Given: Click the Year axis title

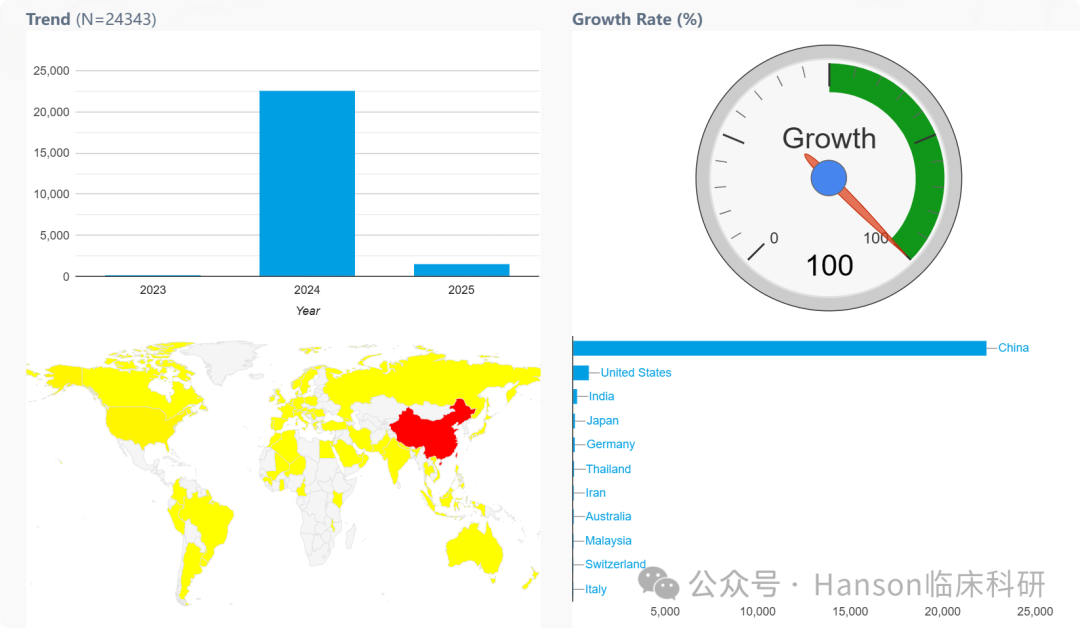Looking at the screenshot, I should [308, 311].
